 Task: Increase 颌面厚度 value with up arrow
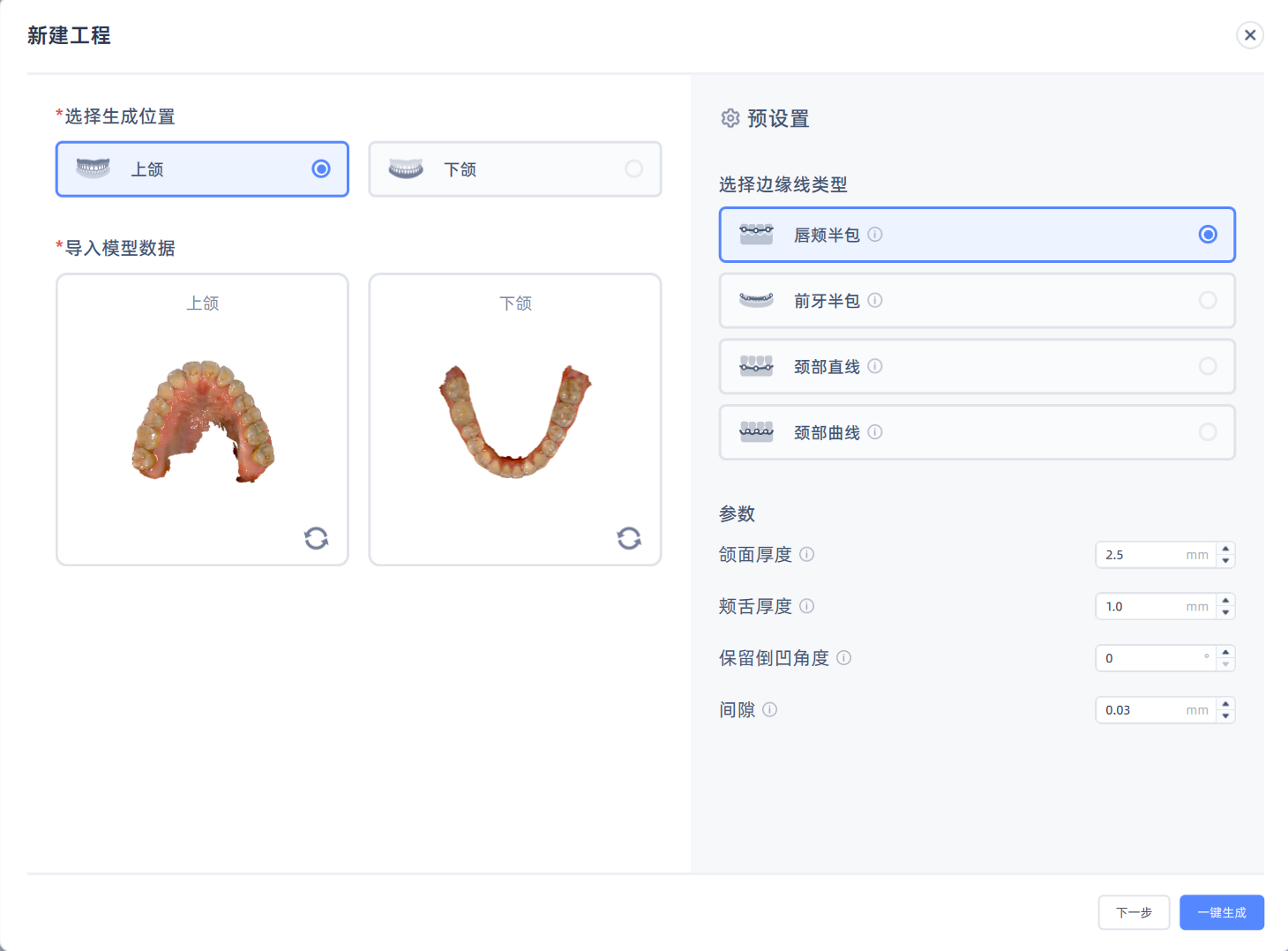coord(1225,549)
